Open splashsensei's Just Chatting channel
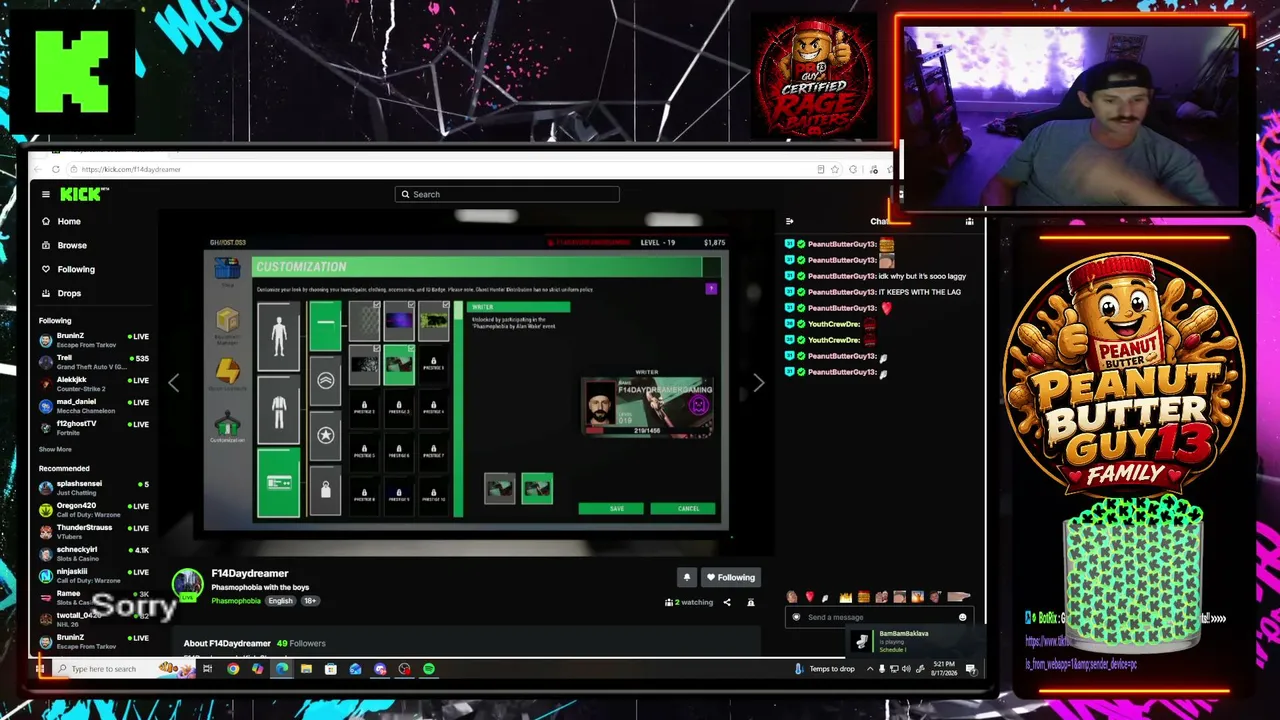Image resolution: width=1280 pixels, height=720 pixels. [x=94, y=488]
